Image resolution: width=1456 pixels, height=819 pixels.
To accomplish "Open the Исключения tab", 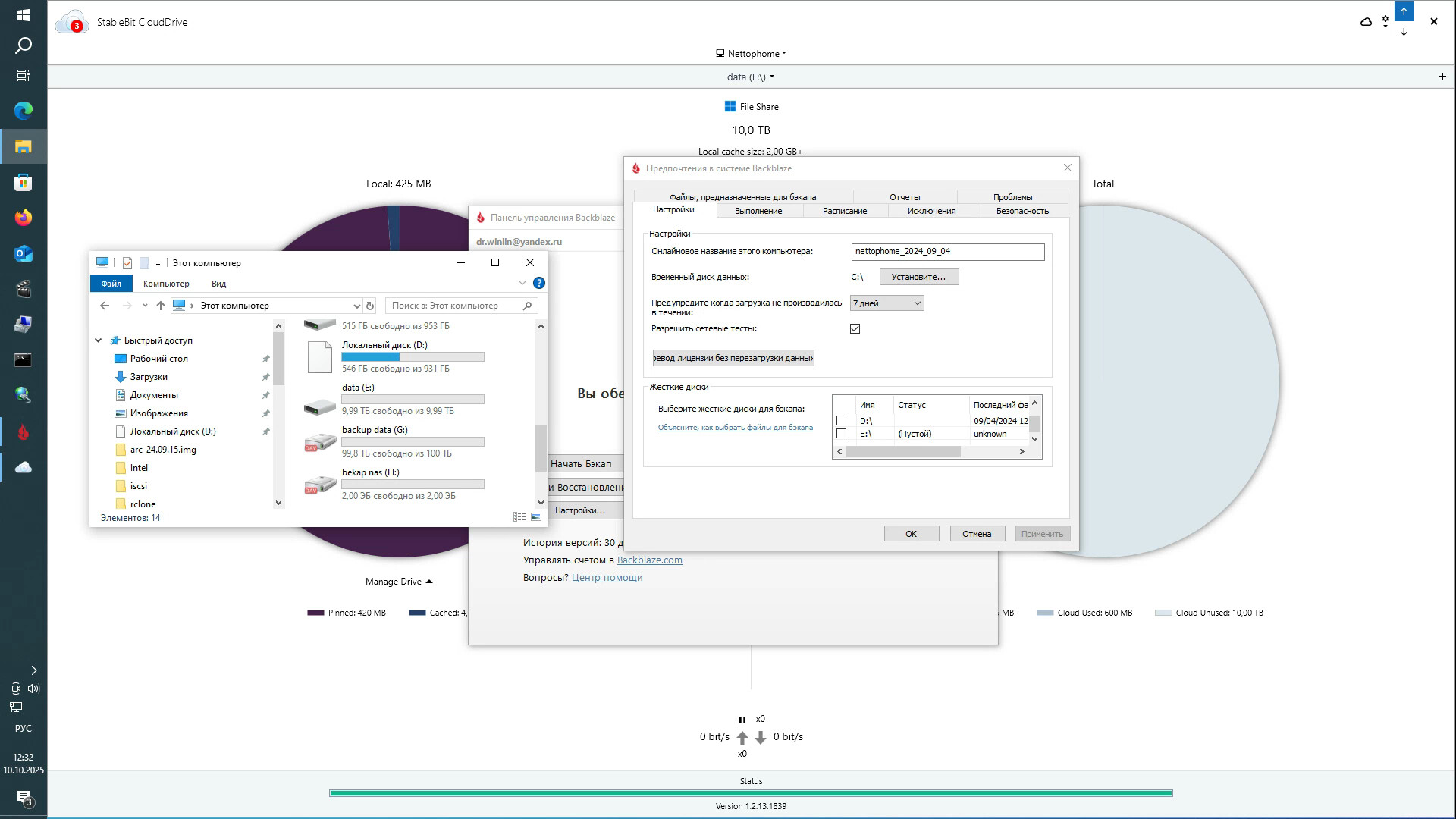I will tap(931, 211).
